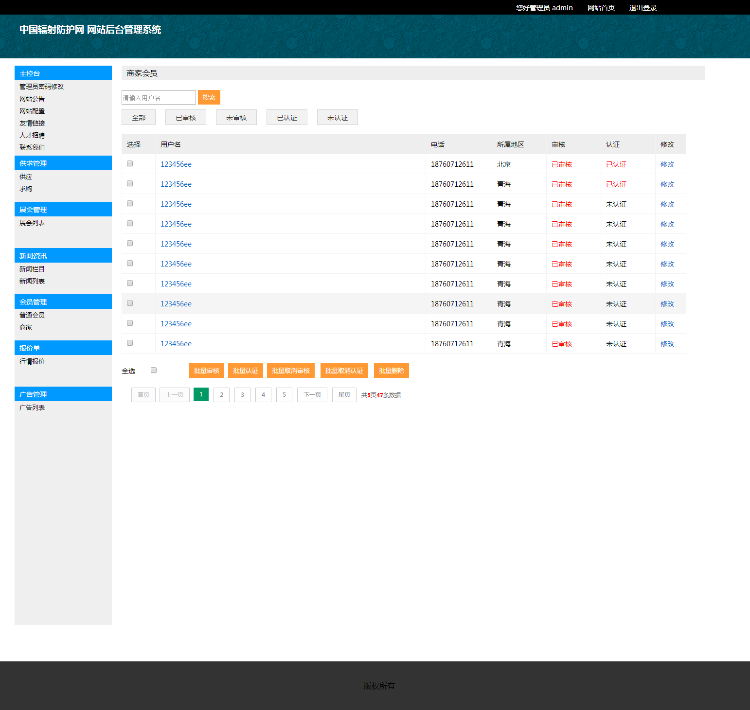Jump to last page with 尾页
This screenshot has width=750, height=710.
click(344, 395)
